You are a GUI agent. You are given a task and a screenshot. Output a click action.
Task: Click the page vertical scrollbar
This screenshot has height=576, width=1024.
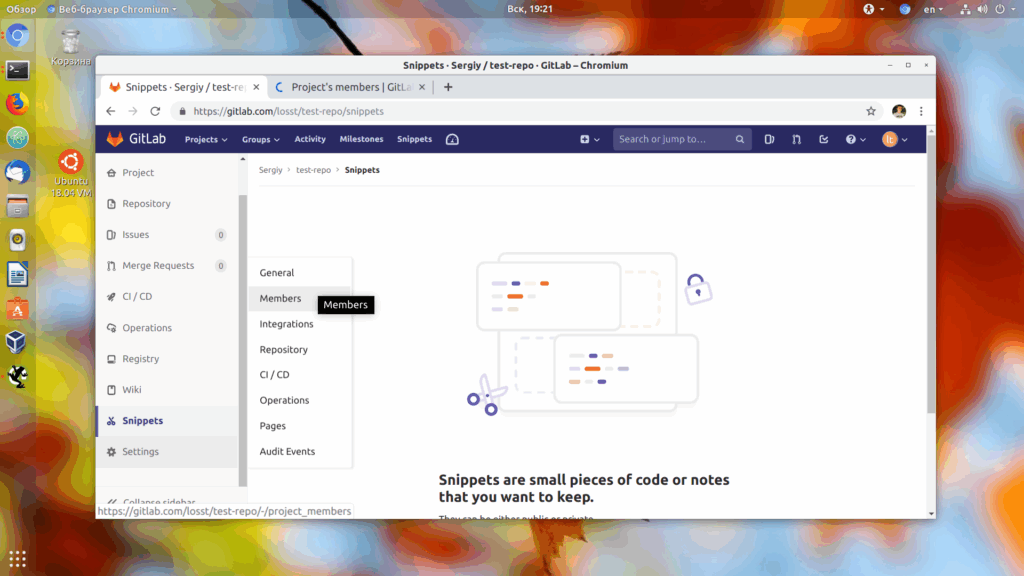(931, 274)
